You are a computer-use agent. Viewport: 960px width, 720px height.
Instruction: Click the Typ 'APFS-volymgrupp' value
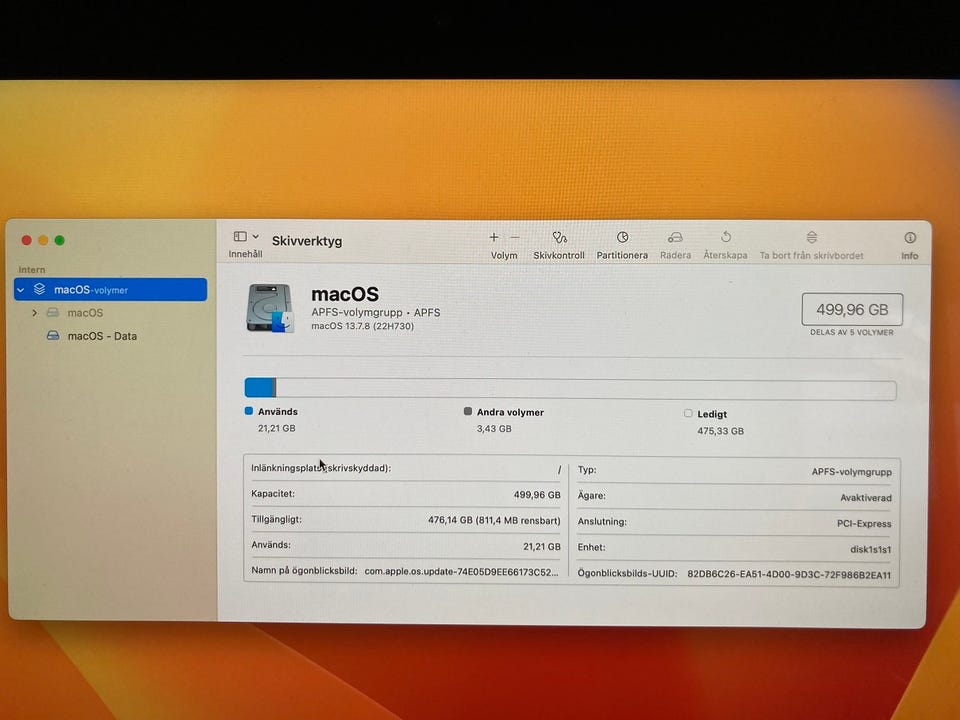852,472
